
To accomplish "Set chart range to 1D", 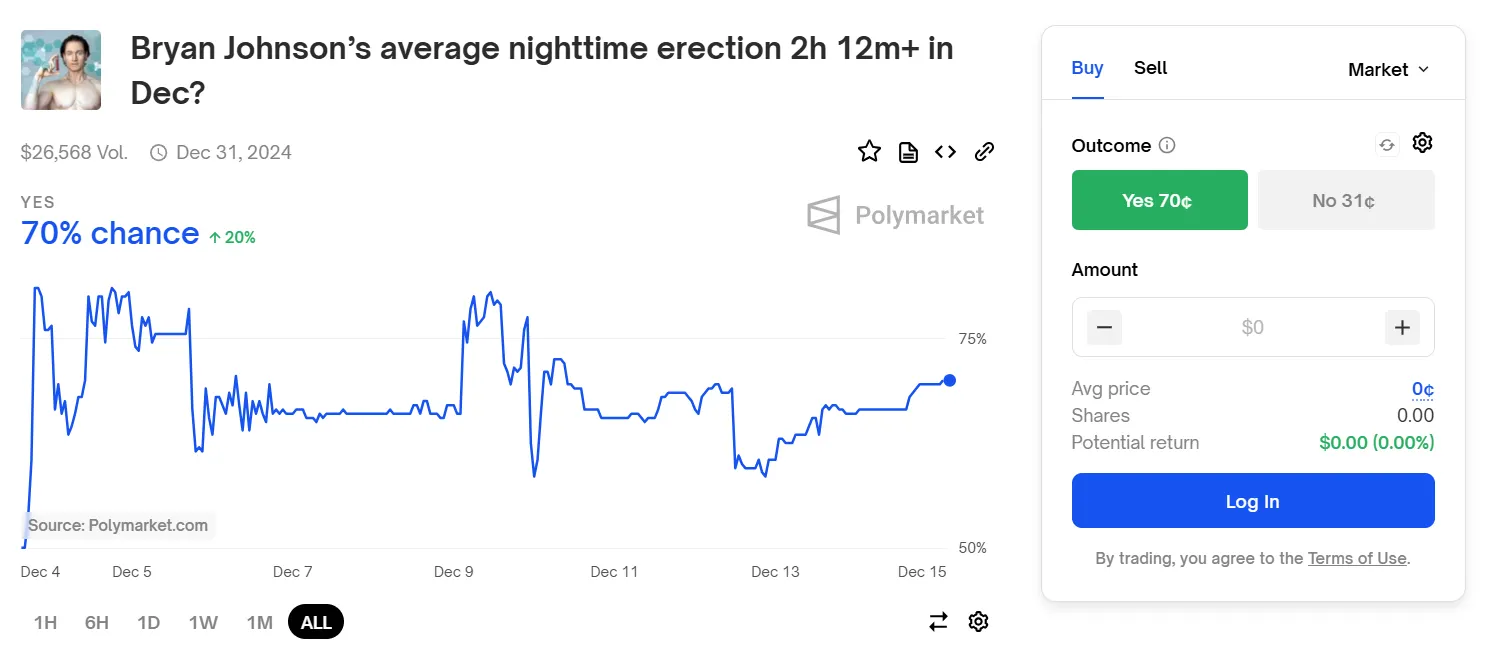I will click(x=148, y=622).
